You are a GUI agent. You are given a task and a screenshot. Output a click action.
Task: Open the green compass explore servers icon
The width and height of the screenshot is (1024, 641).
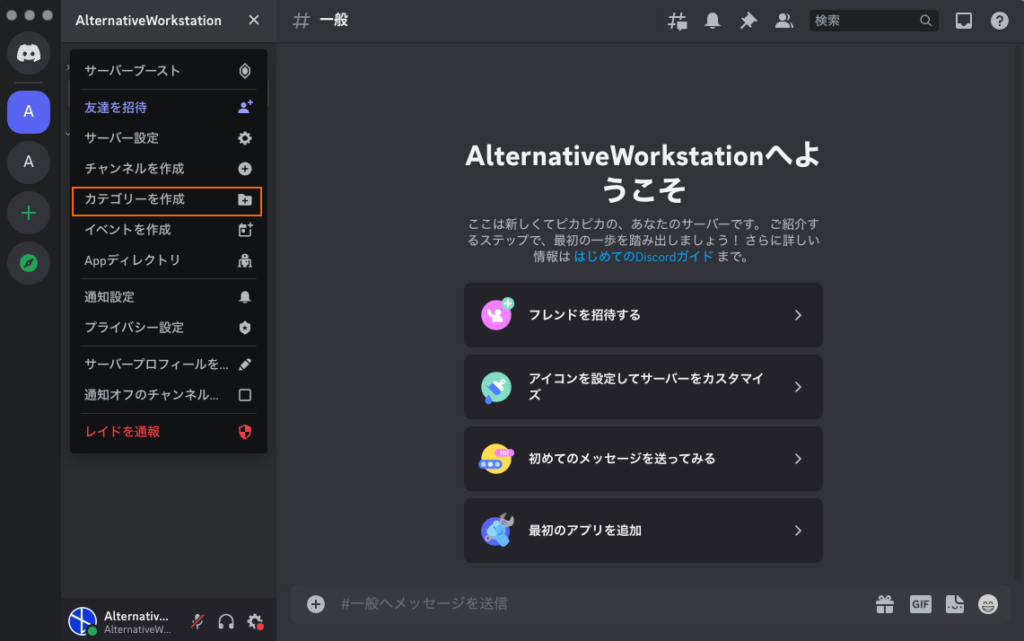(29, 264)
